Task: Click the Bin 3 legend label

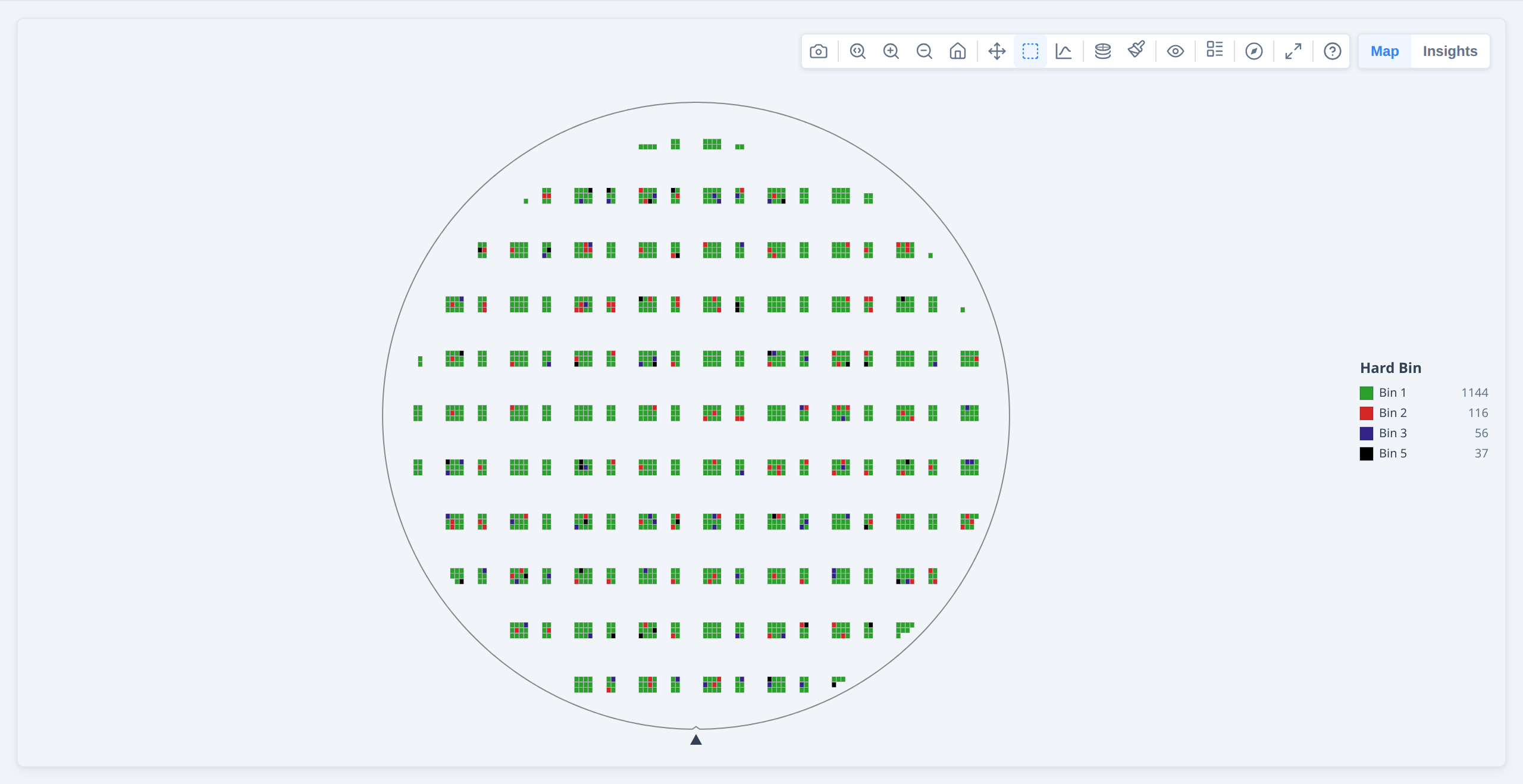Action: 1393,433
